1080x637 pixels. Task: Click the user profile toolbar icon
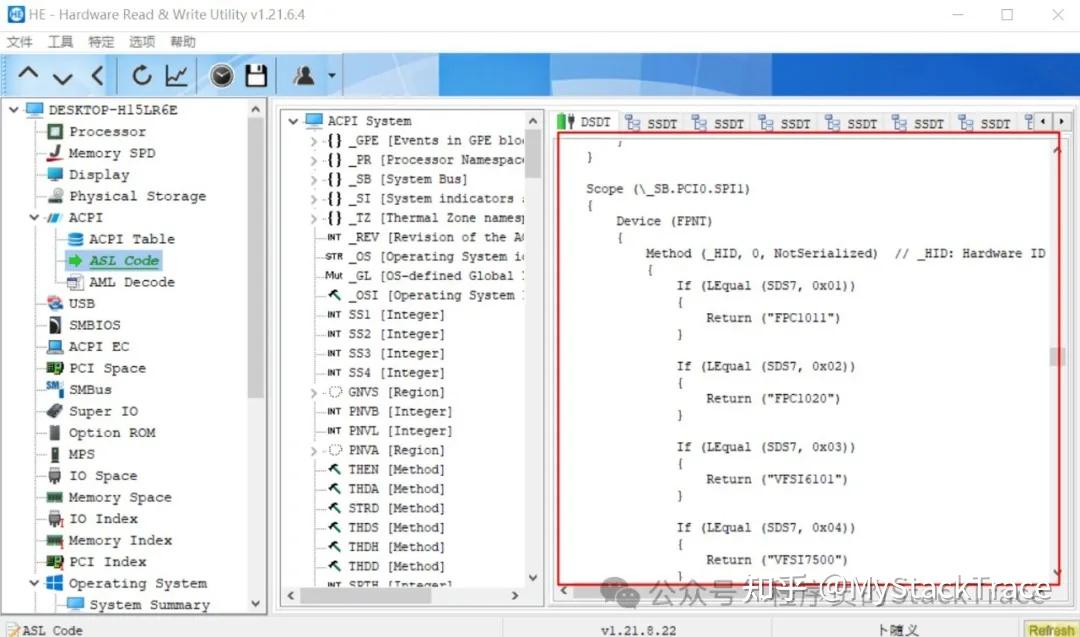304,75
